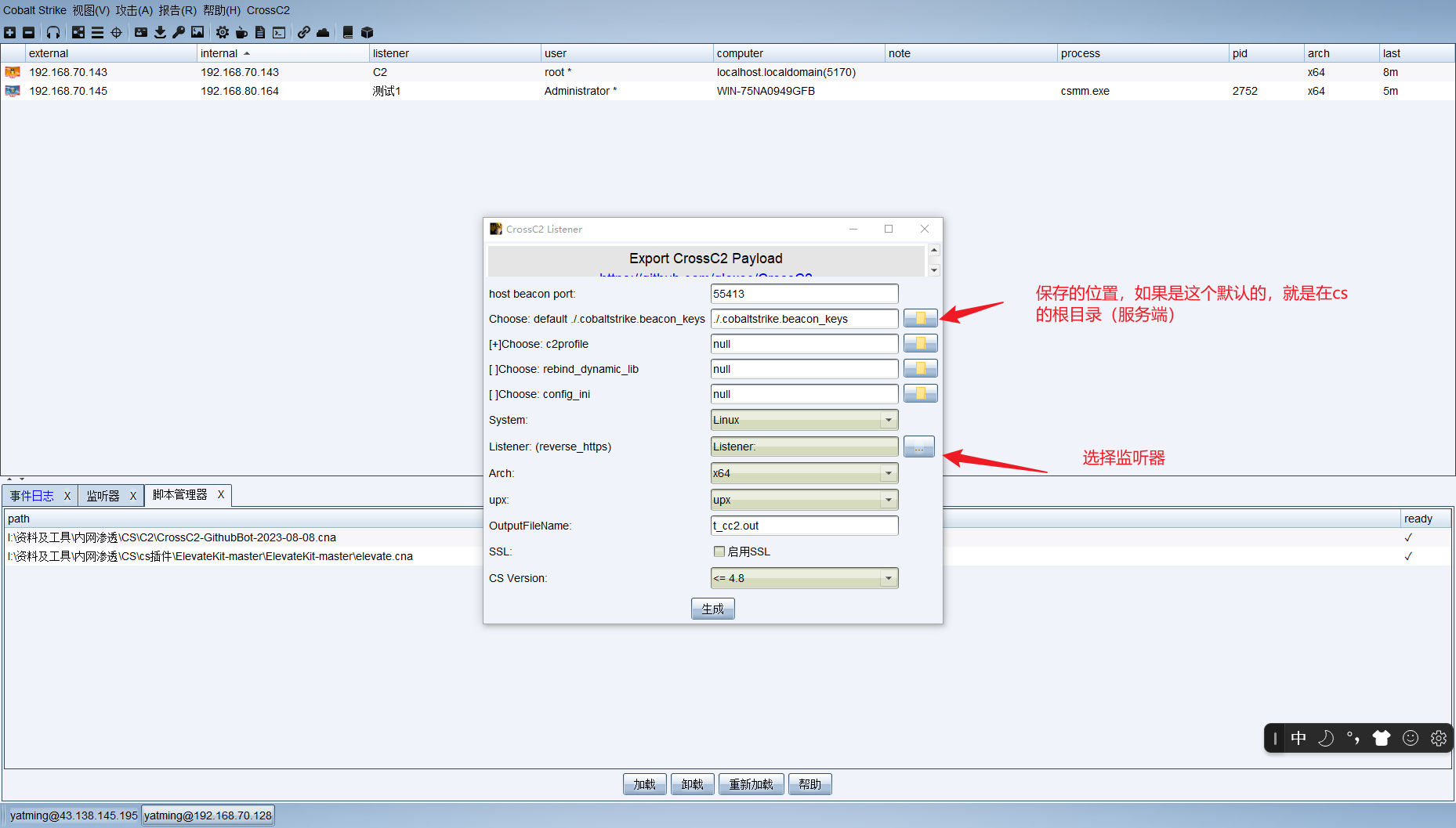Open the 攻击(A) menu

(x=134, y=10)
